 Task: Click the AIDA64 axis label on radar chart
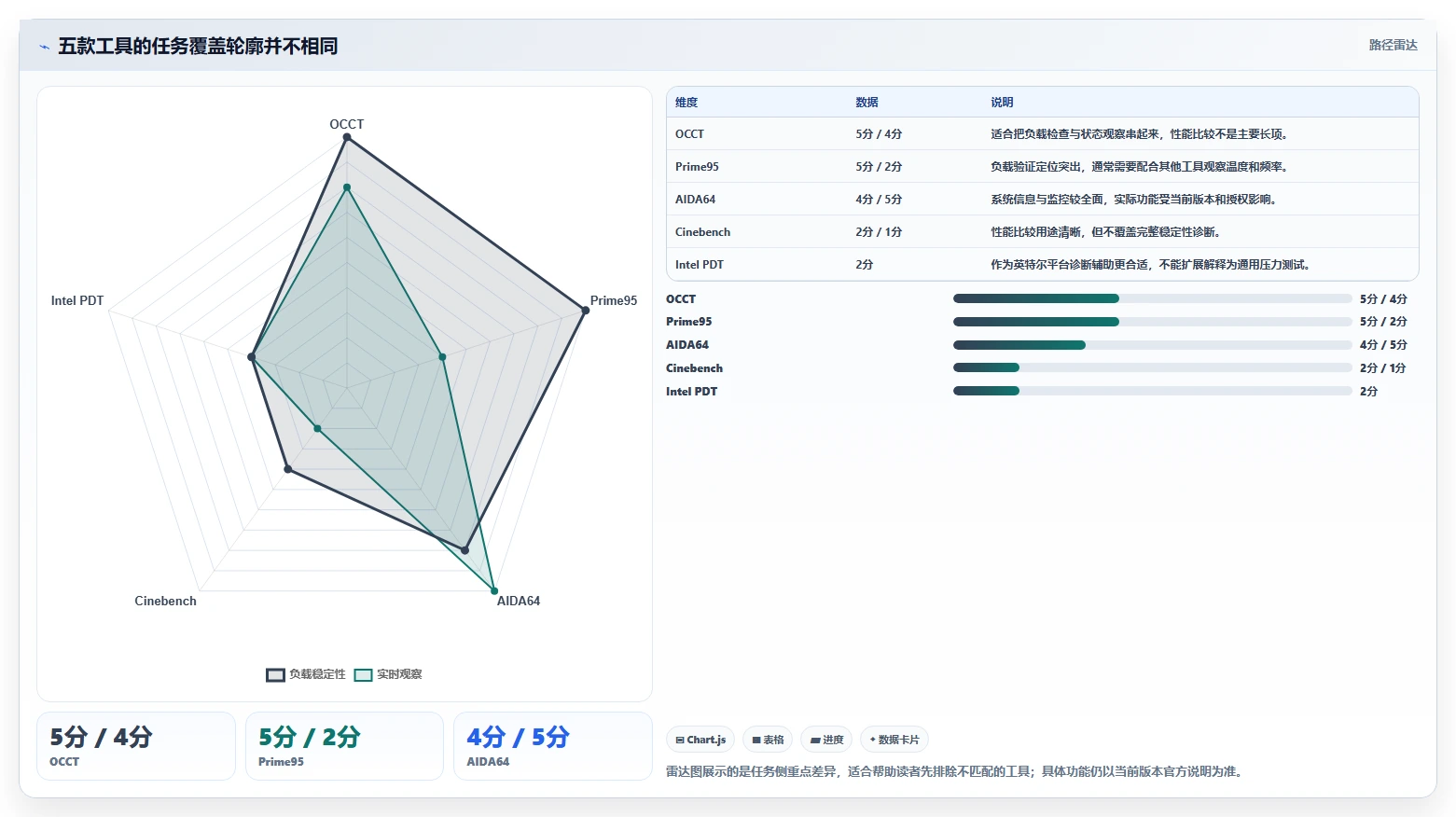519,601
